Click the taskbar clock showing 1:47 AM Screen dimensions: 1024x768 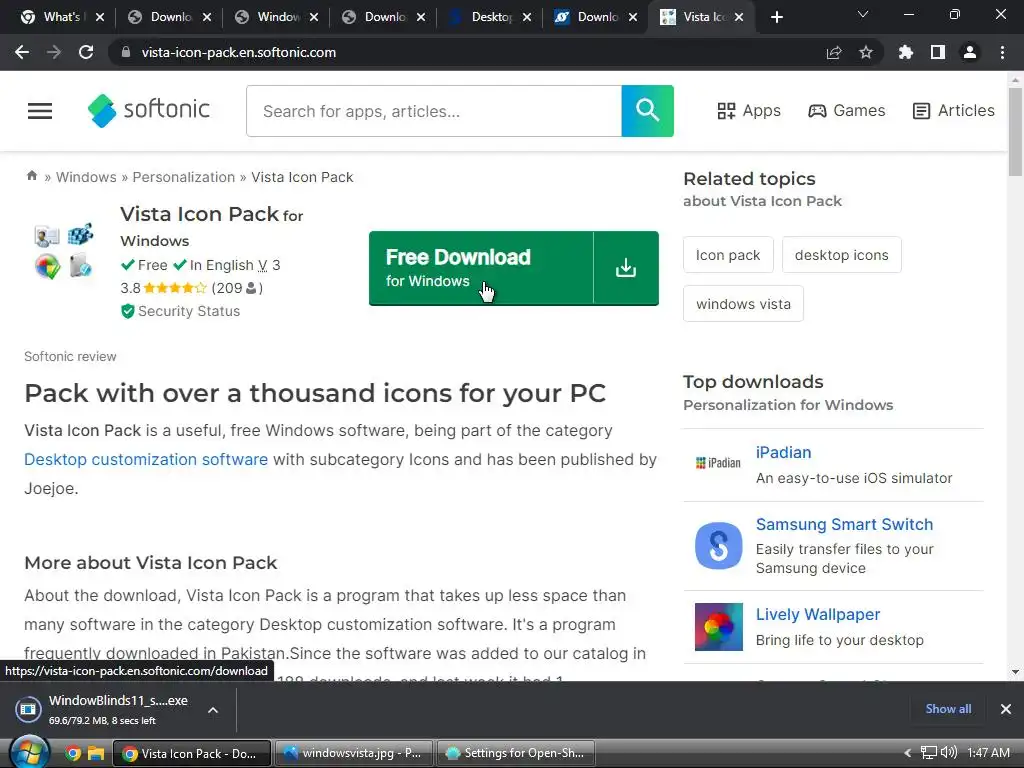988,753
